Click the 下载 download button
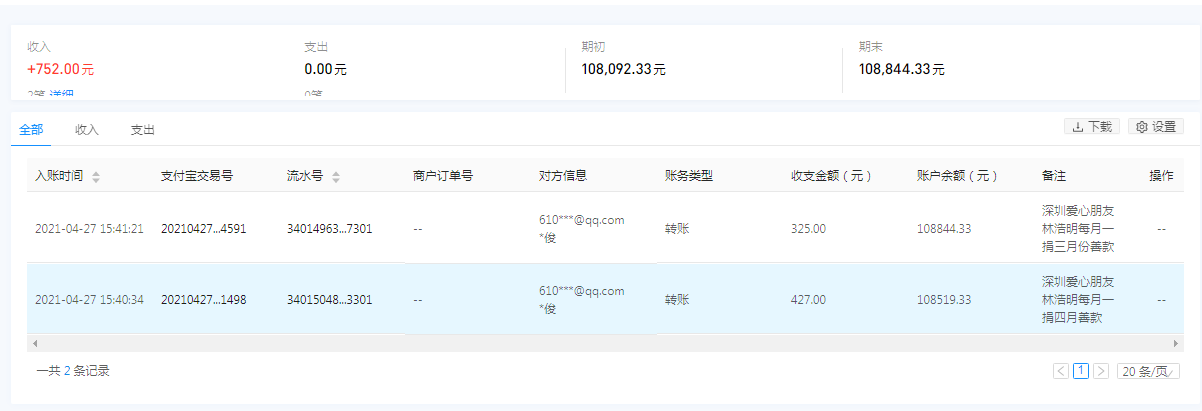The width and height of the screenshot is (1202, 411). point(1092,127)
